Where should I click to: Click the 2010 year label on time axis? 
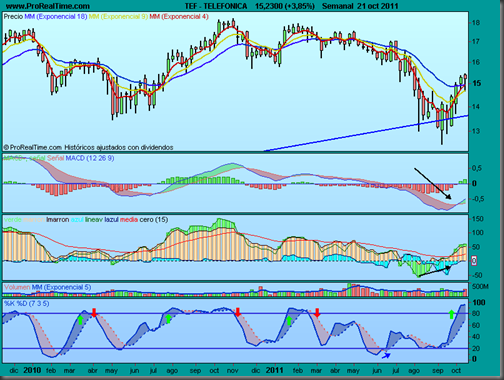pyautogui.click(x=32, y=370)
